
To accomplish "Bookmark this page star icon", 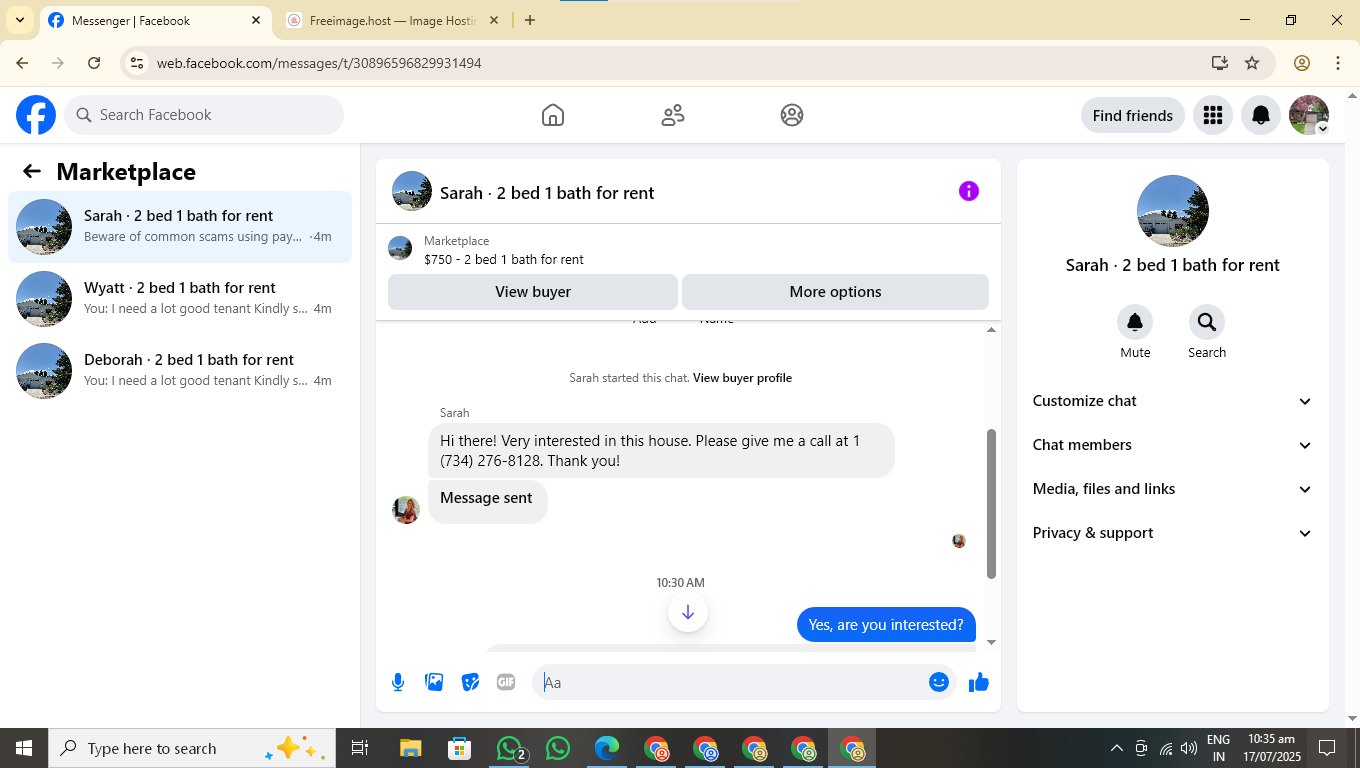I will [x=1252, y=63].
